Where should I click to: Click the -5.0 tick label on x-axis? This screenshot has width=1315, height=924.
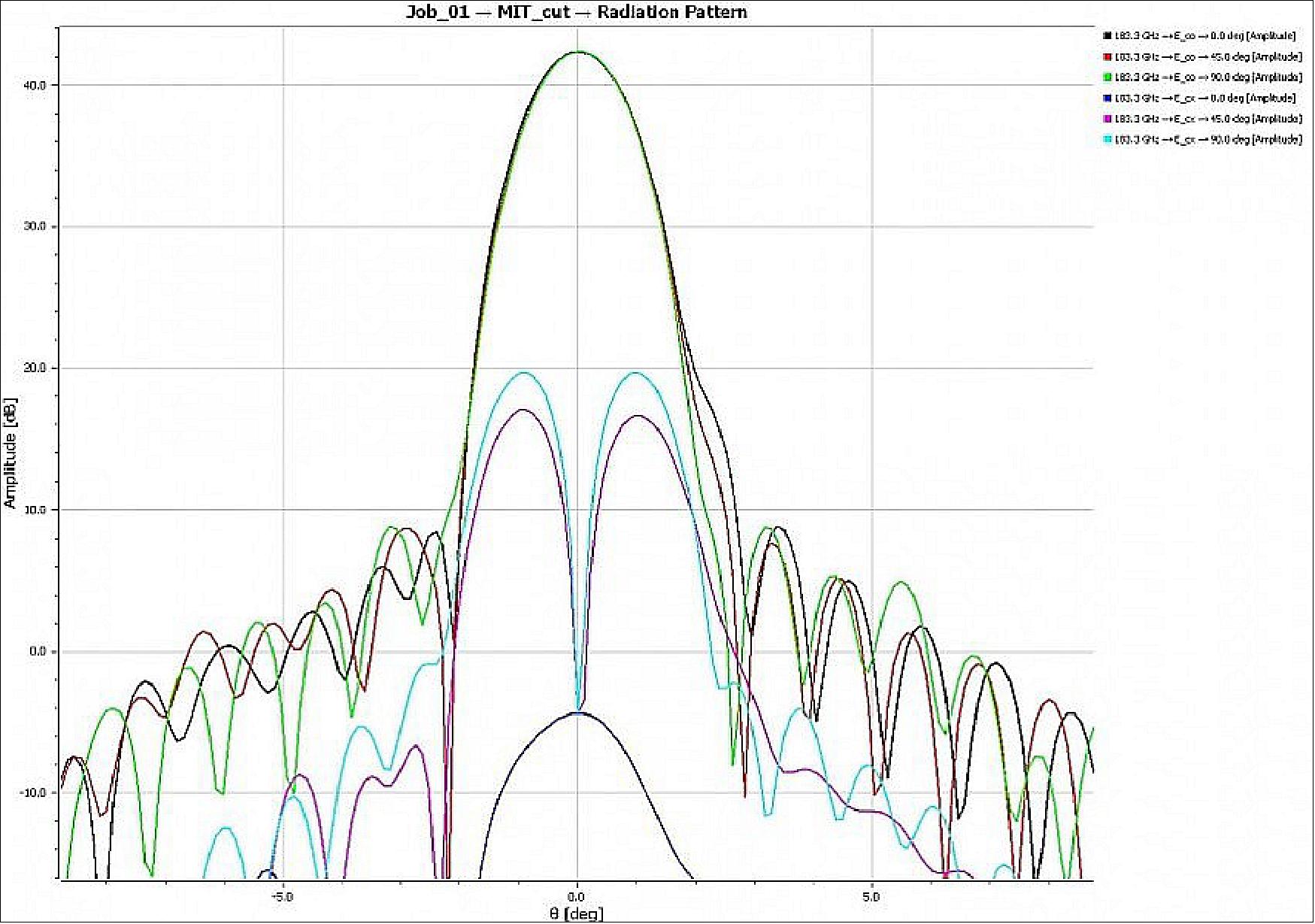coord(281,897)
